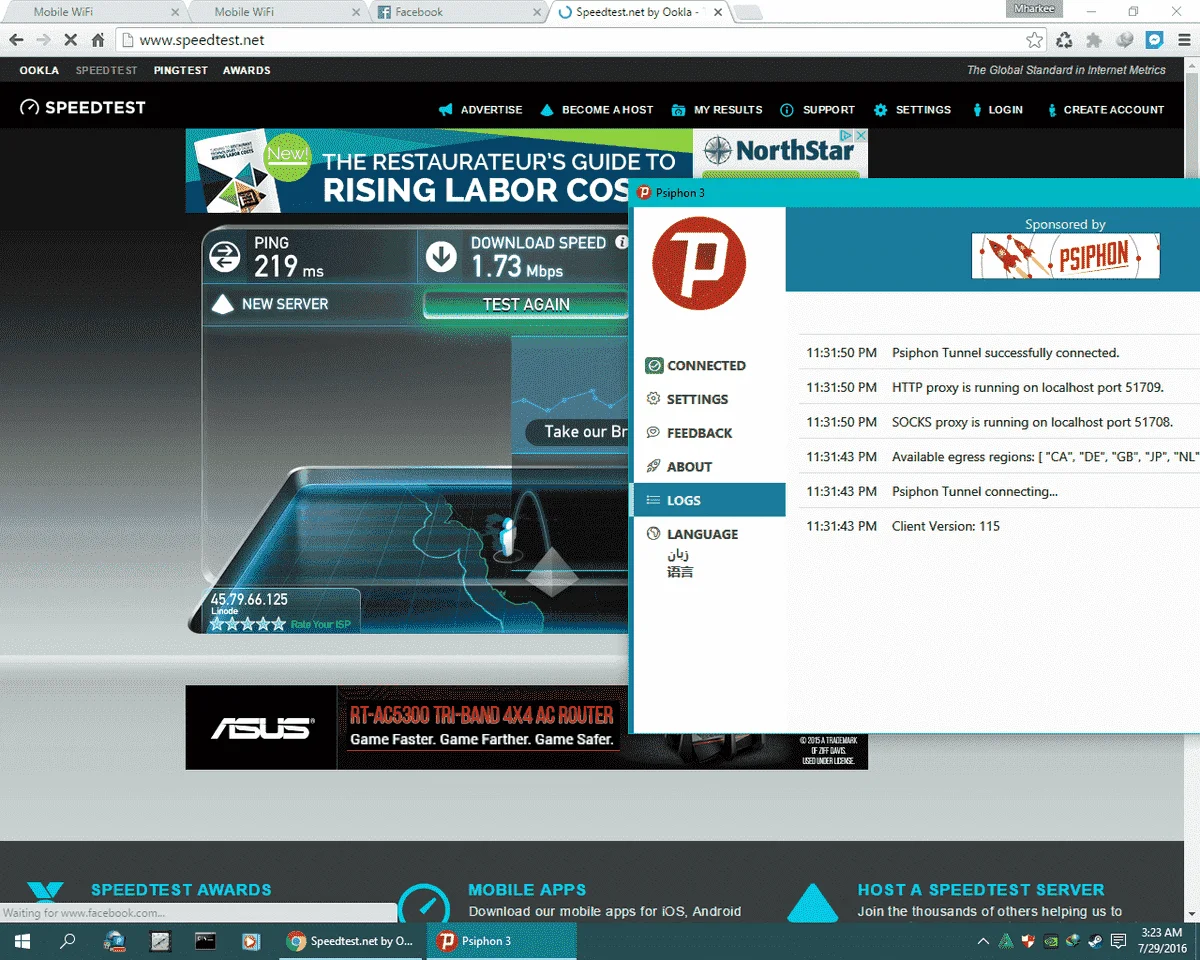1200x960 pixels.
Task: Open download speed info icon
Action: (621, 242)
